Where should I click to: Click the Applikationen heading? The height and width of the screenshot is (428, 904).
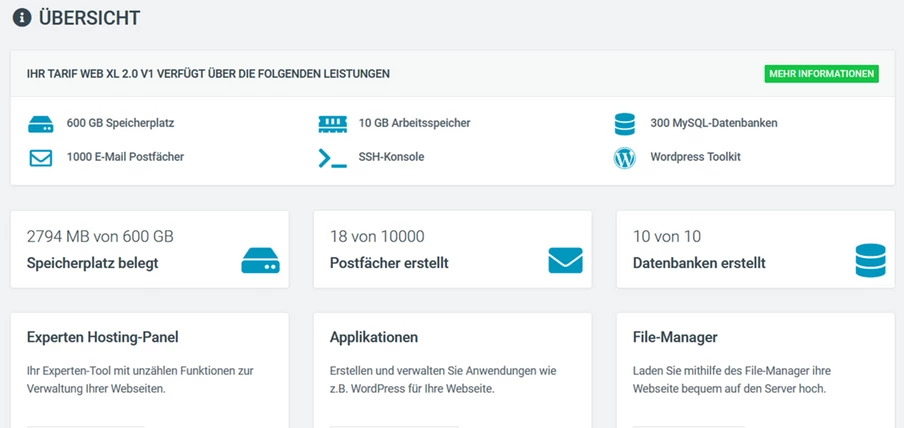pos(374,337)
